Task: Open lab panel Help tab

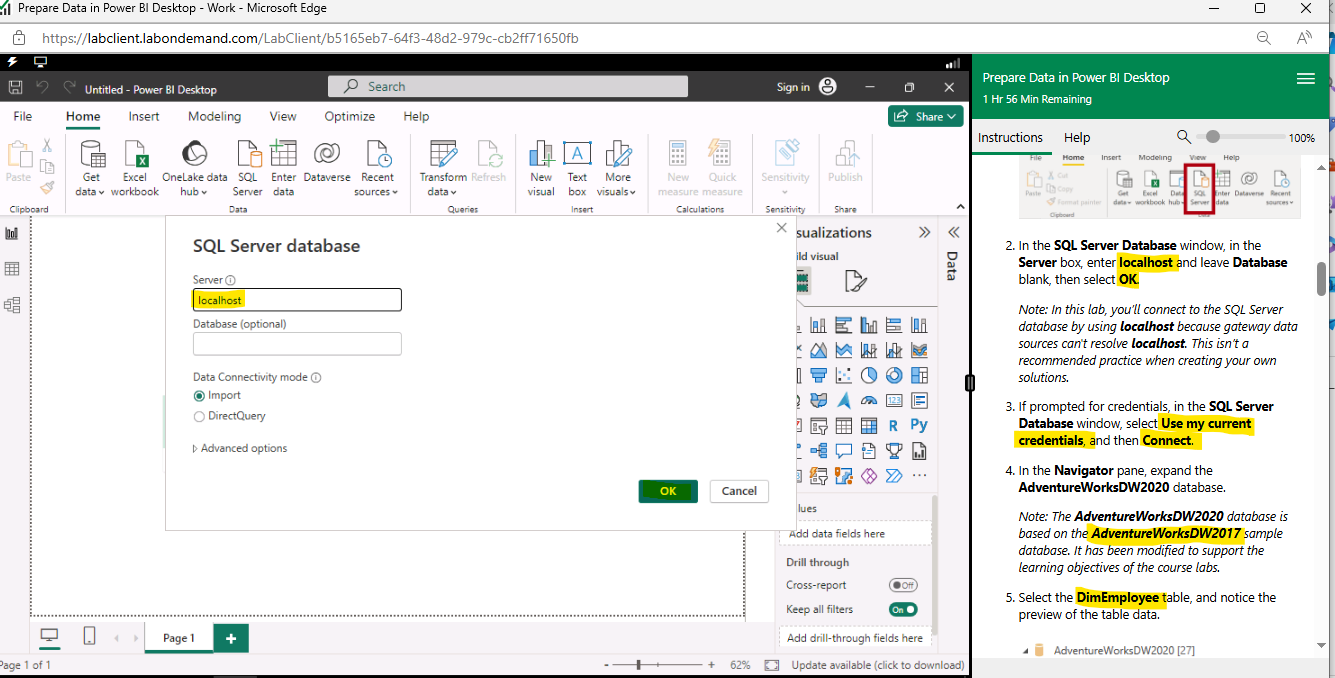Action: (x=1077, y=137)
